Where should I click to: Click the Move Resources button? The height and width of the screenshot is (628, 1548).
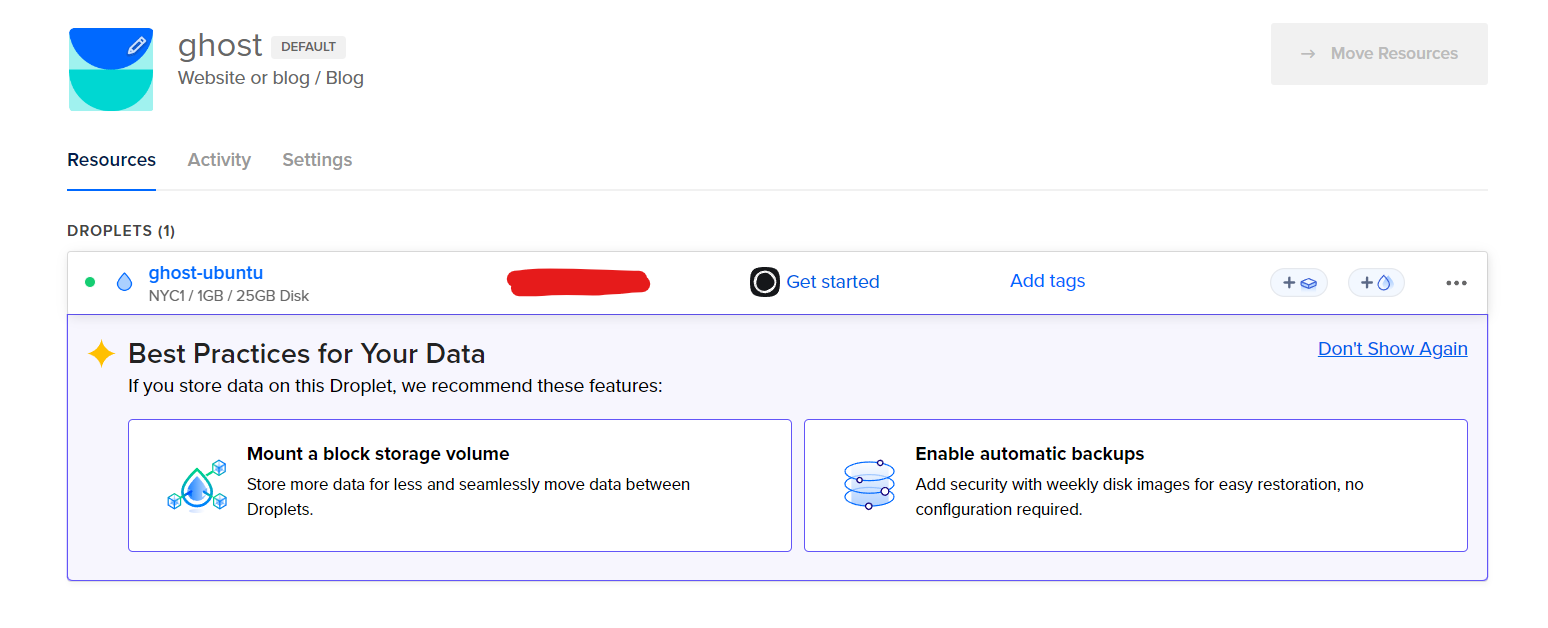[x=1380, y=53]
